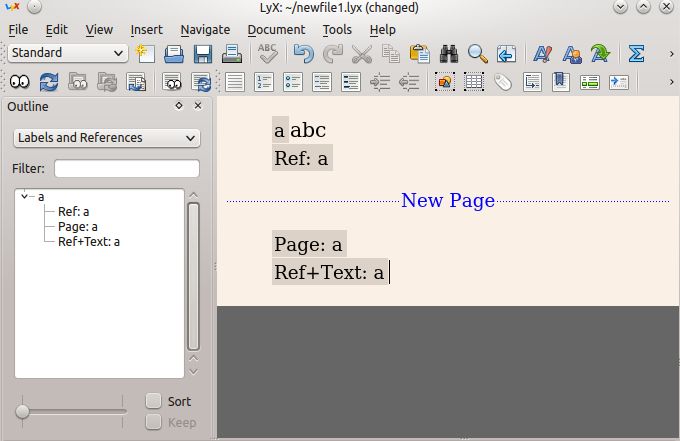
Task: Open the Navigate menu
Action: pyautogui.click(x=205, y=29)
